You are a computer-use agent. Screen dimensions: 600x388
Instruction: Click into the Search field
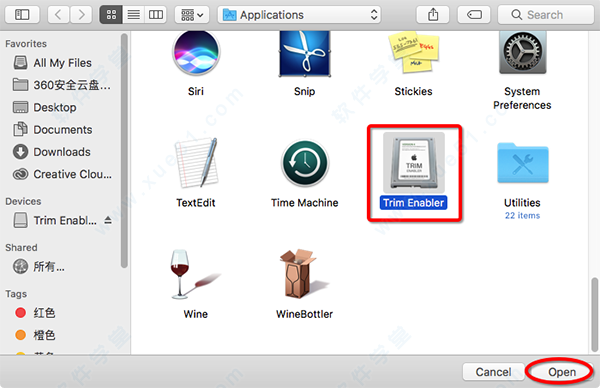[546, 15]
